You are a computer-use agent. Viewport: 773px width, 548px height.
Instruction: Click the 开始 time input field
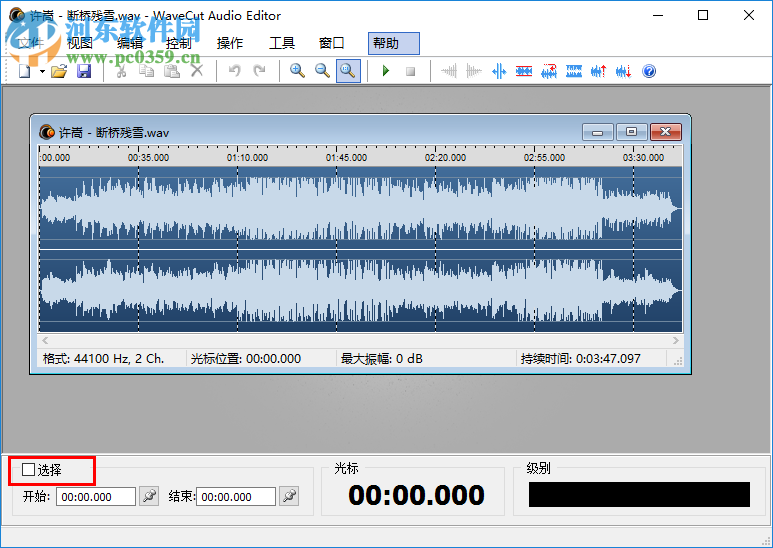click(96, 497)
